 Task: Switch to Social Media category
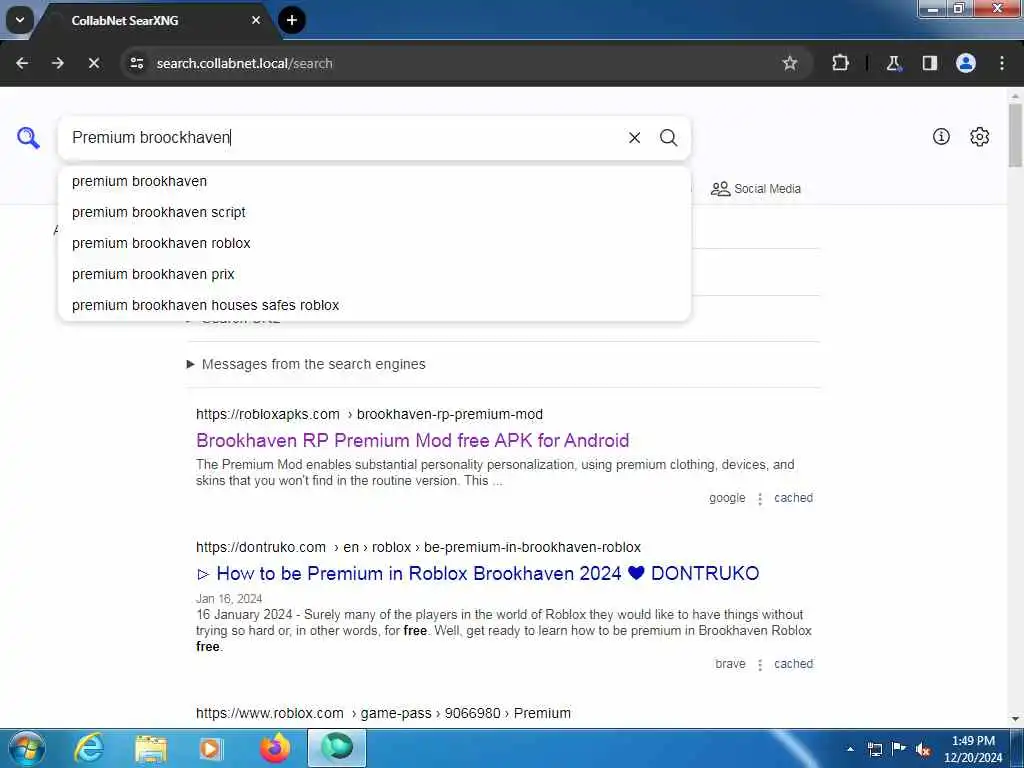[x=756, y=189]
